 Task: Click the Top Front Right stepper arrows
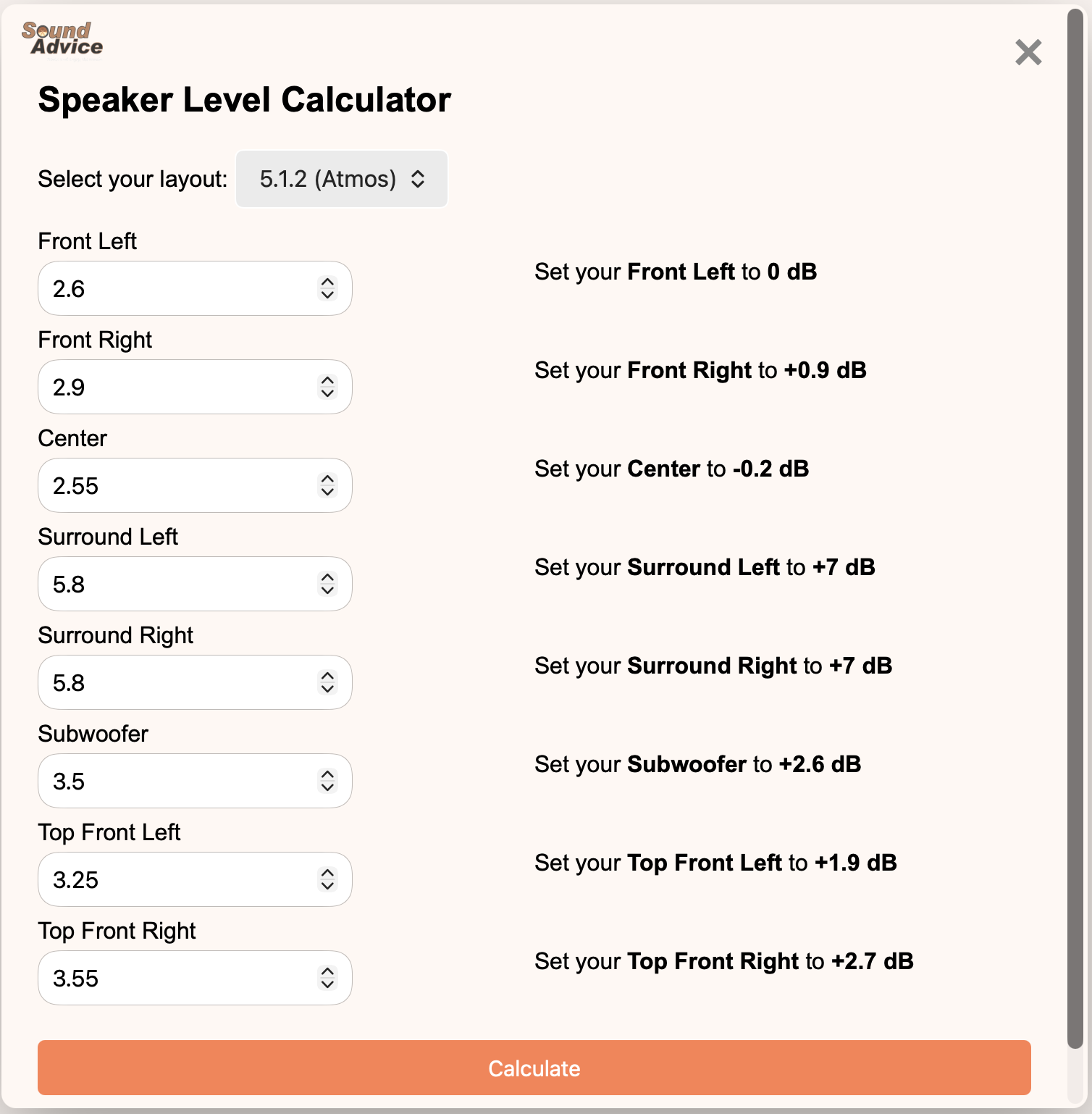tap(328, 978)
